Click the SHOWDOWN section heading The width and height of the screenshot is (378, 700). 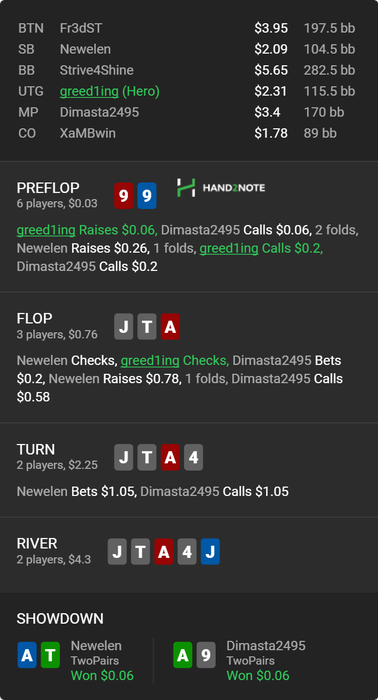pyautogui.click(x=60, y=619)
